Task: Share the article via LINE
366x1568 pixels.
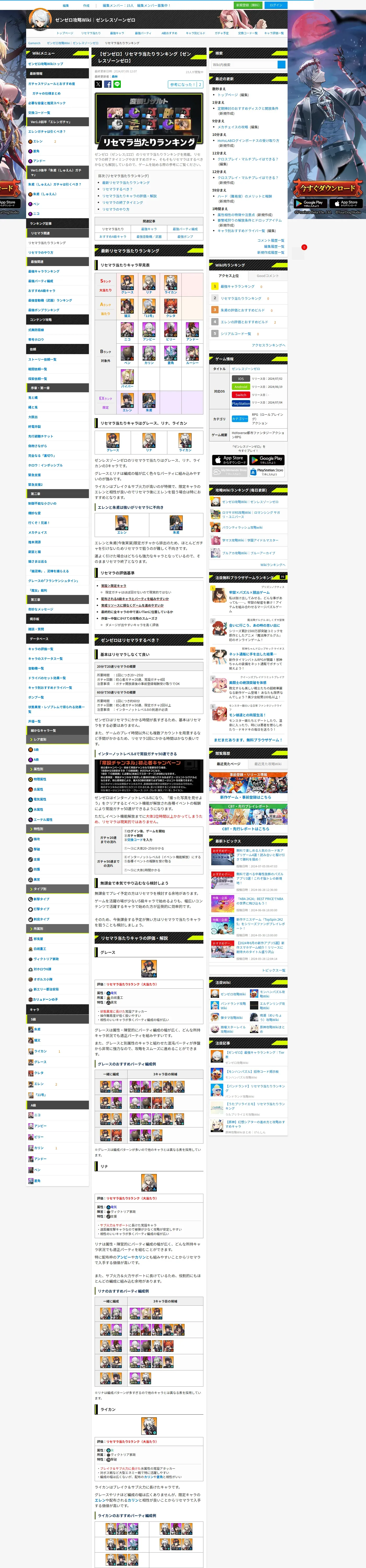Action: tap(117, 84)
